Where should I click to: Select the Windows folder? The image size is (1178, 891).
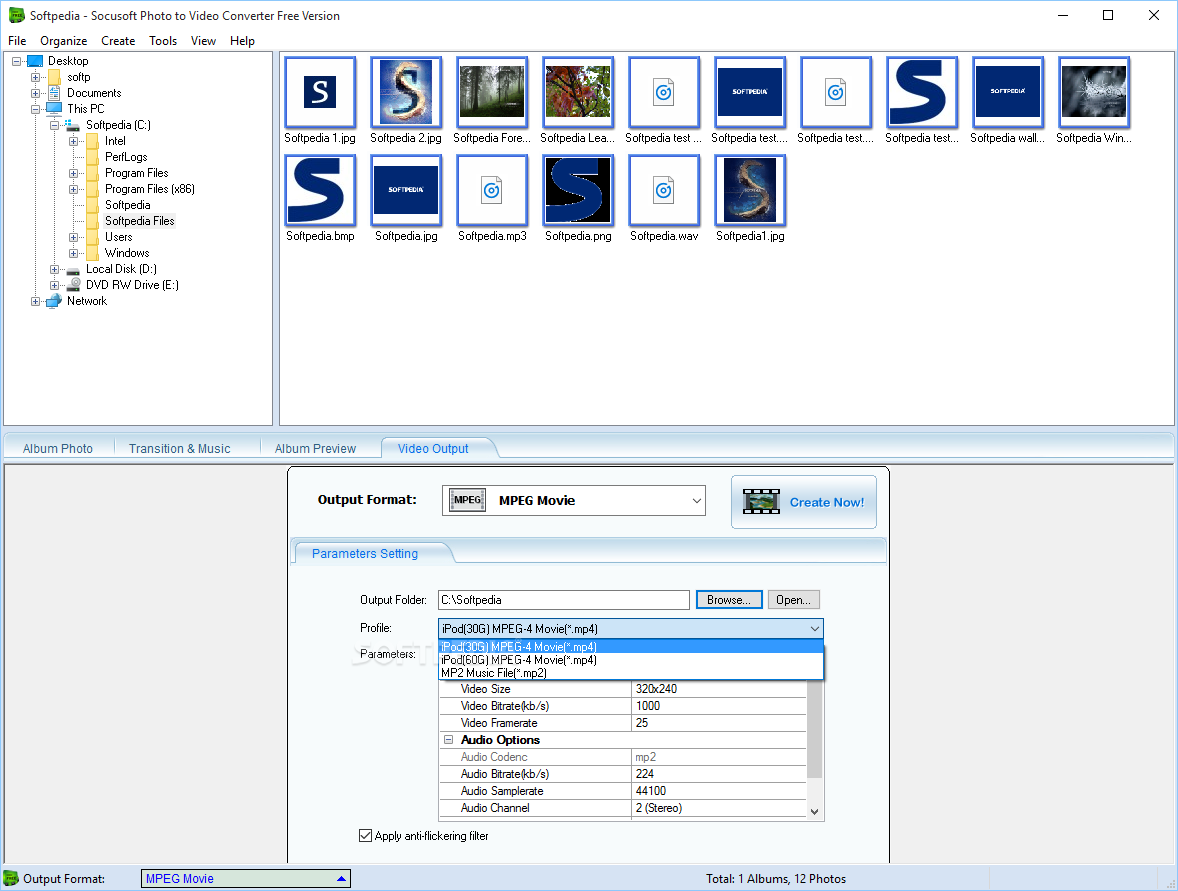pos(127,253)
